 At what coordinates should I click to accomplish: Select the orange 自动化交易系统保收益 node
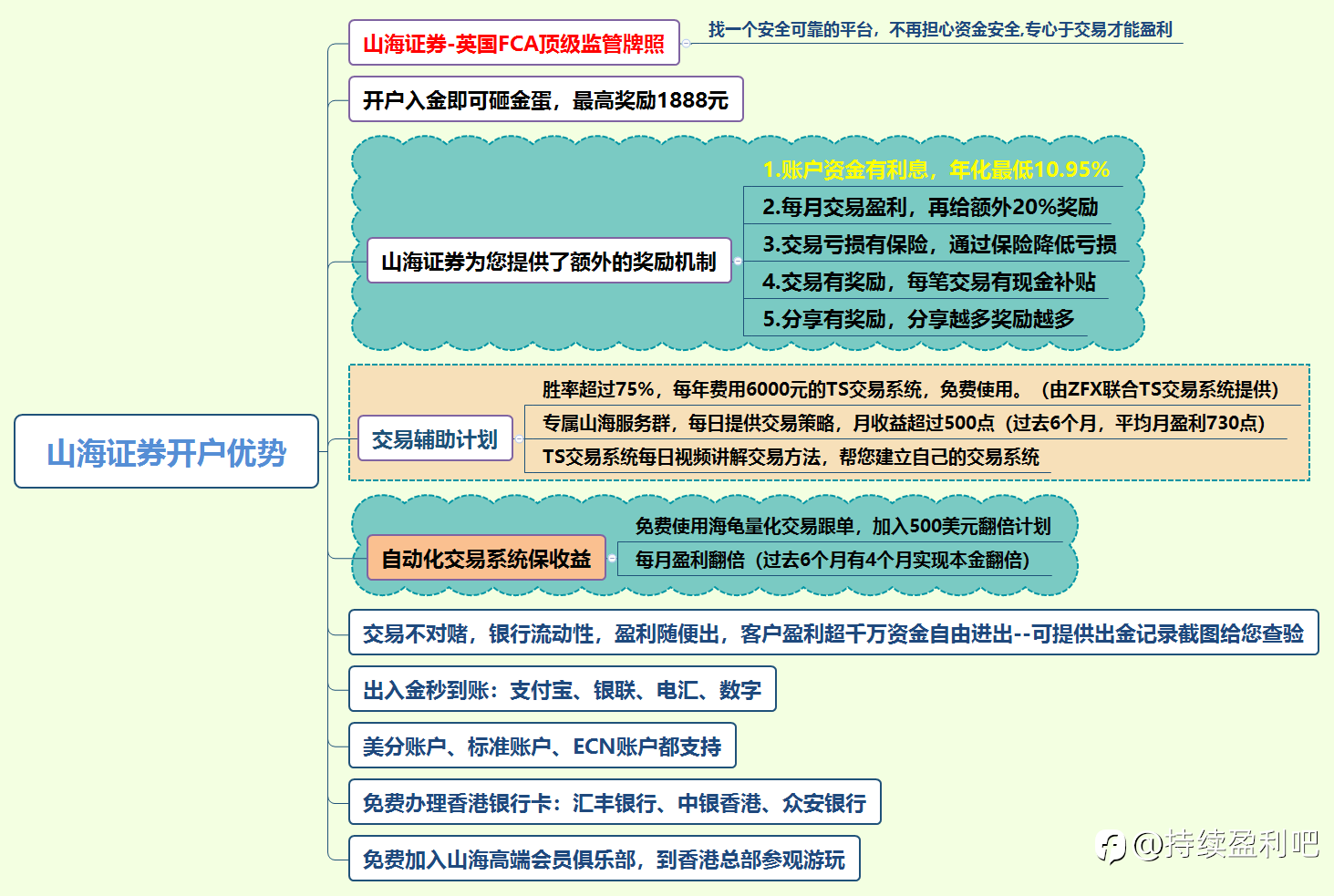[x=486, y=558]
